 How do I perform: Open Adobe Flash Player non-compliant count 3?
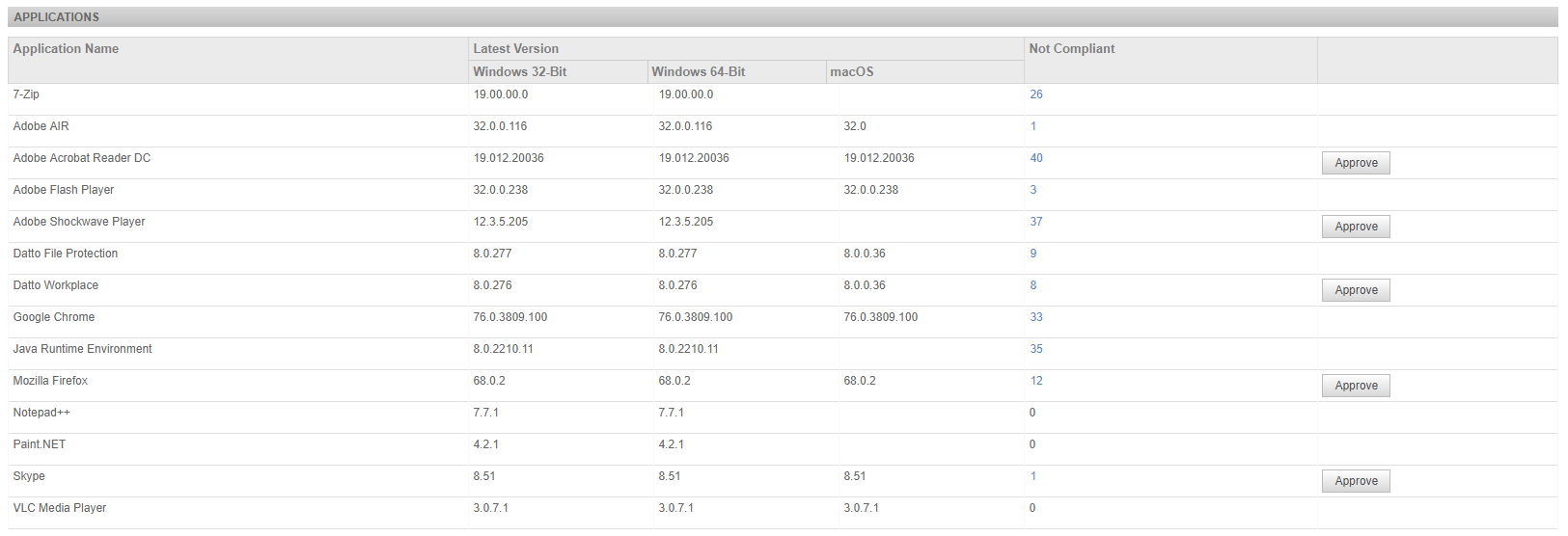pyautogui.click(x=1033, y=190)
